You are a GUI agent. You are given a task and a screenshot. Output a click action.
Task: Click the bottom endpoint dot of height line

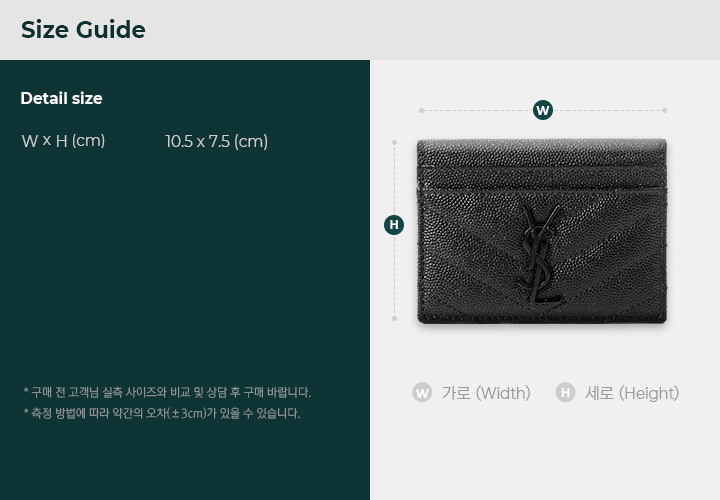coord(394,318)
